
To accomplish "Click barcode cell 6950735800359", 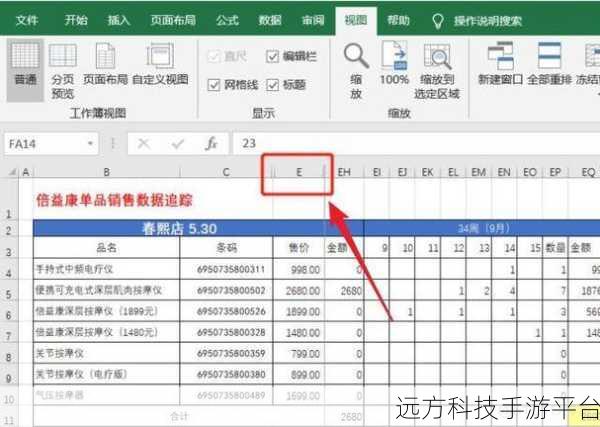I will tap(226, 353).
